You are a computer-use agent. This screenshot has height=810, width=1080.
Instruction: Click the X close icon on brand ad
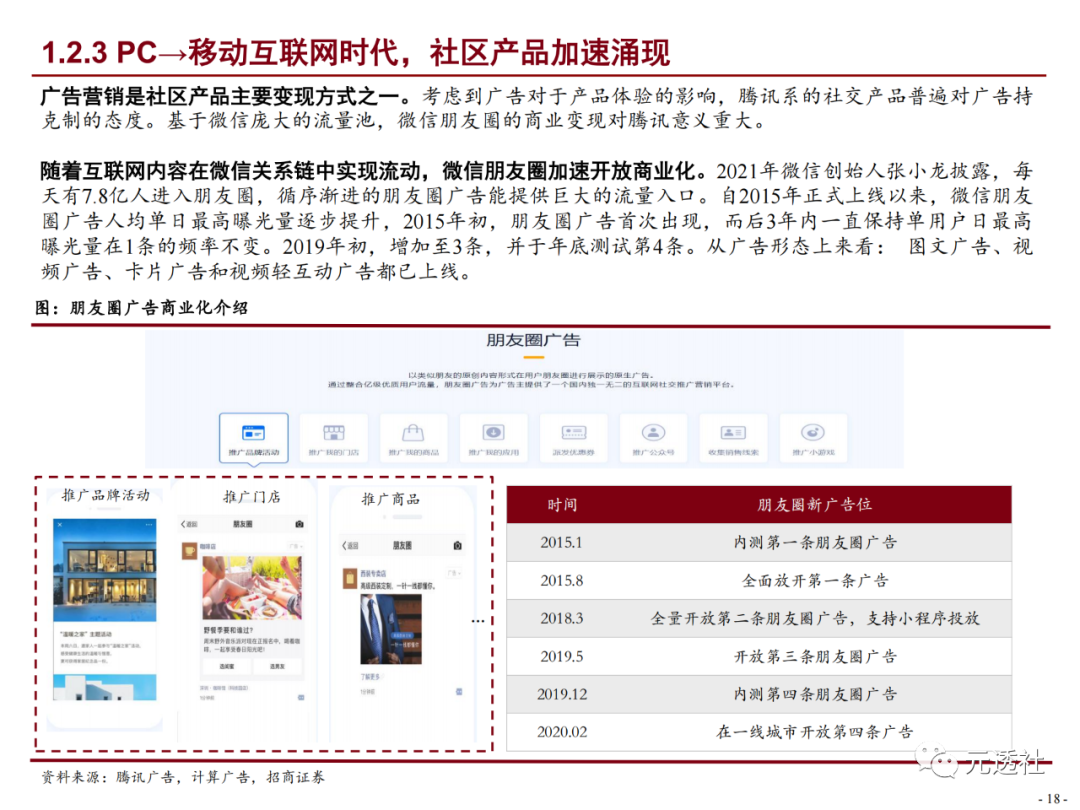[x=60, y=525]
